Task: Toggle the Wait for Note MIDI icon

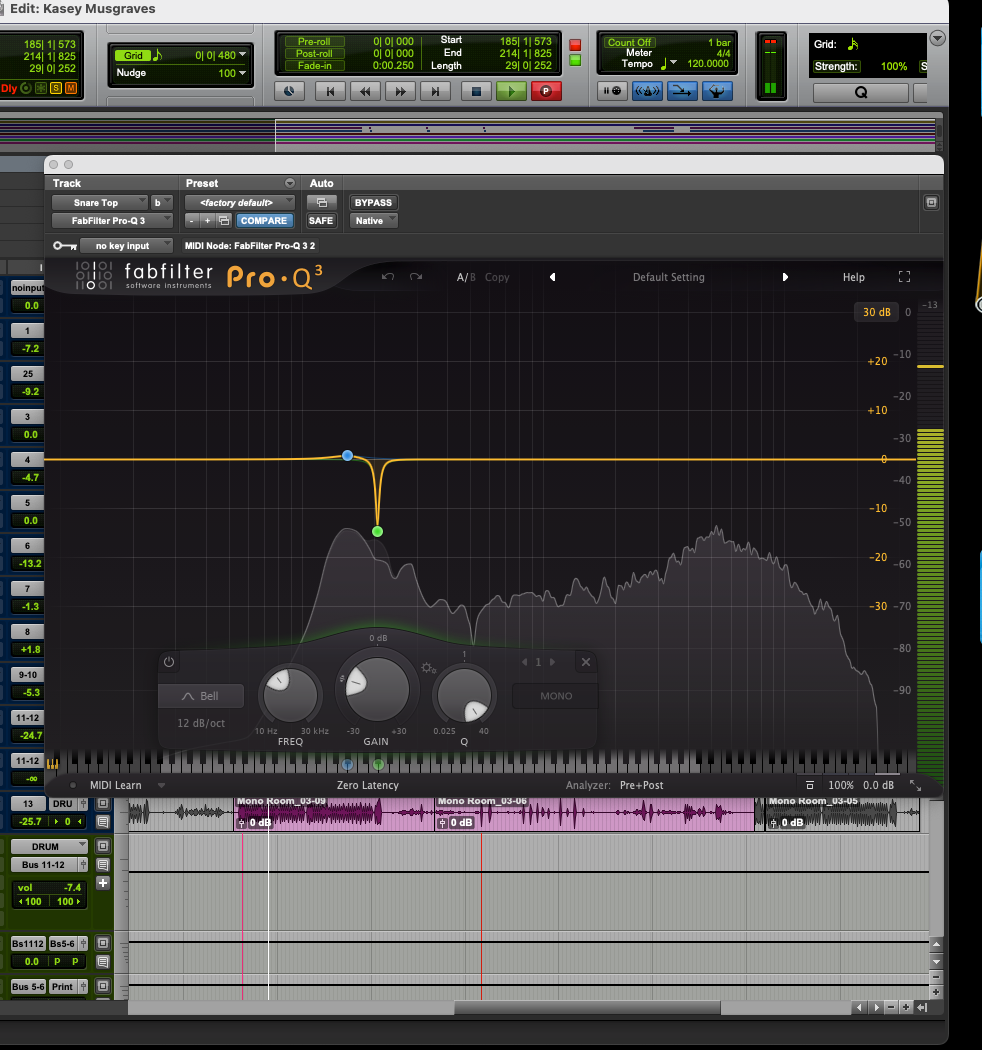Action: point(612,91)
